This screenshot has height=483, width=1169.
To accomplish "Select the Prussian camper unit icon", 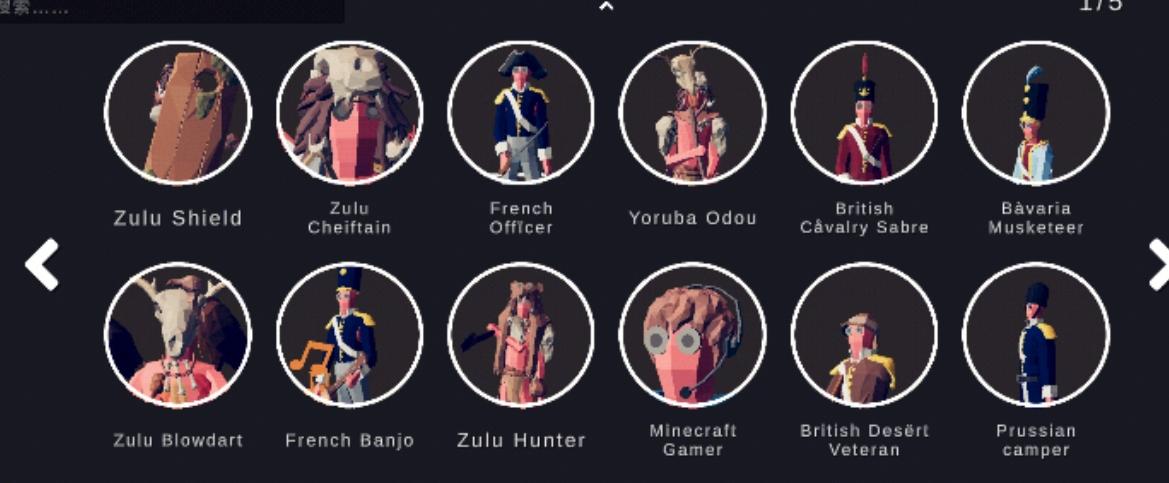I will point(1036,335).
